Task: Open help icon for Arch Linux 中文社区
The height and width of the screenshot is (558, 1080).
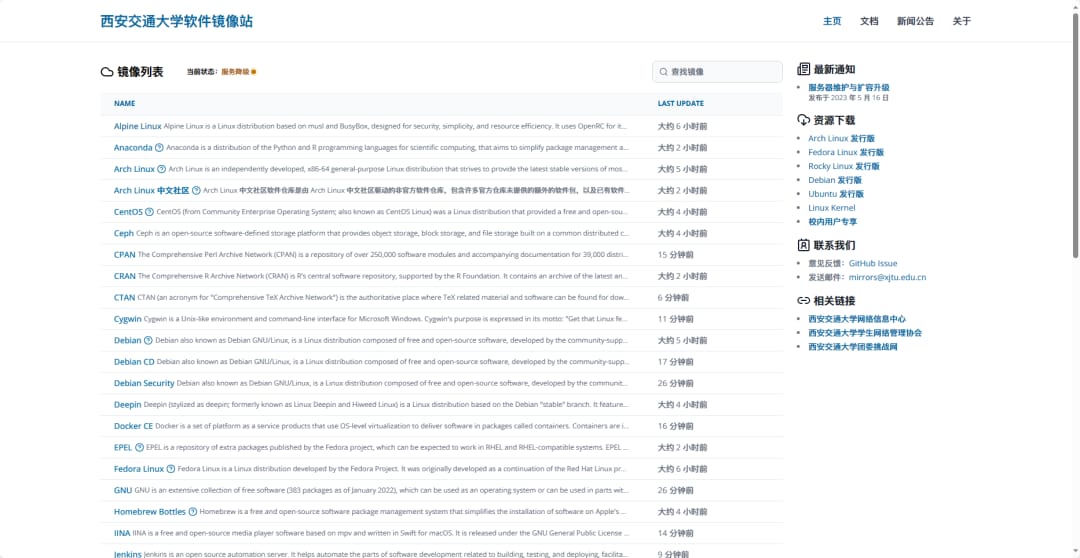Action: (196, 190)
